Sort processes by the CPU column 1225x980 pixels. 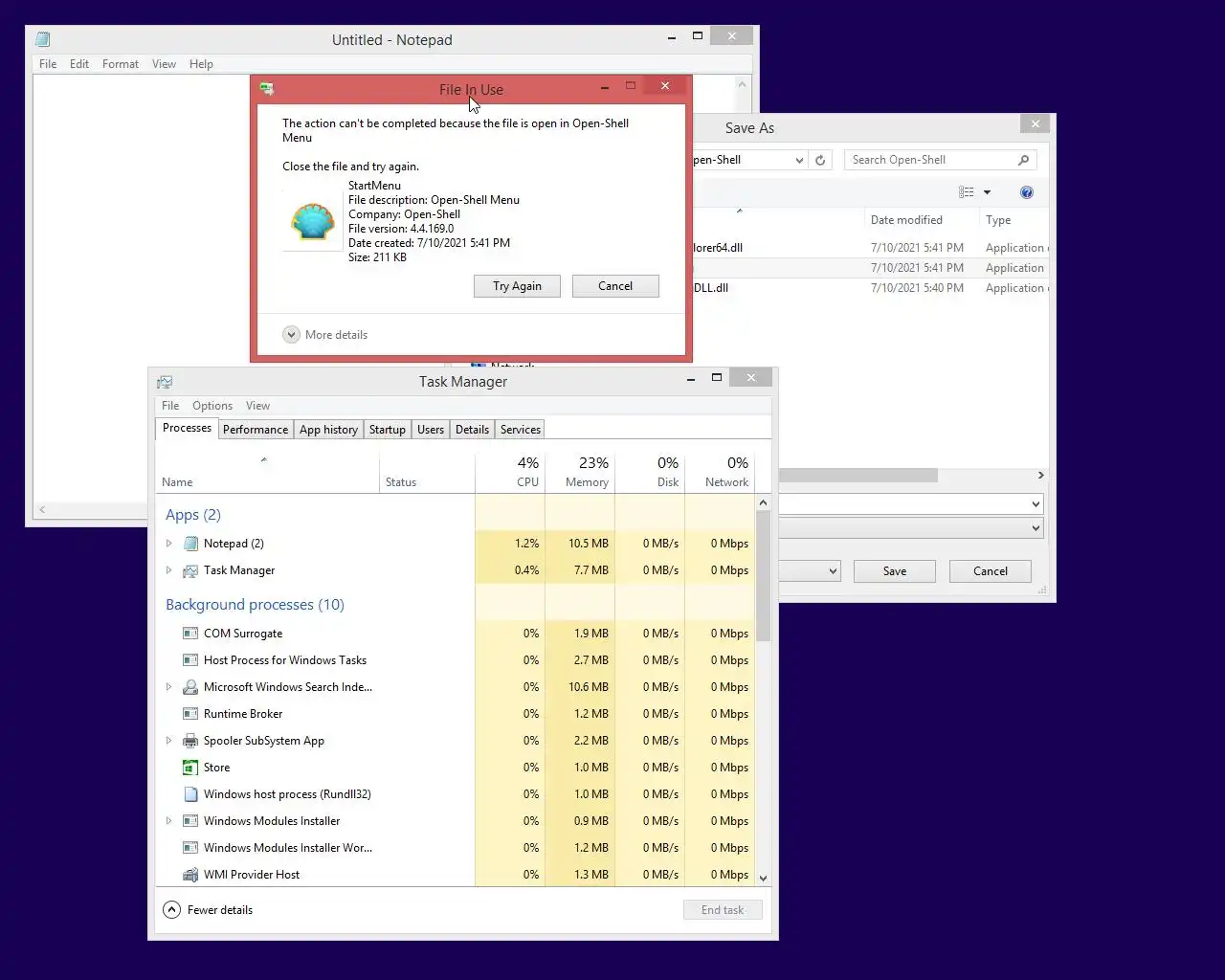[510, 472]
